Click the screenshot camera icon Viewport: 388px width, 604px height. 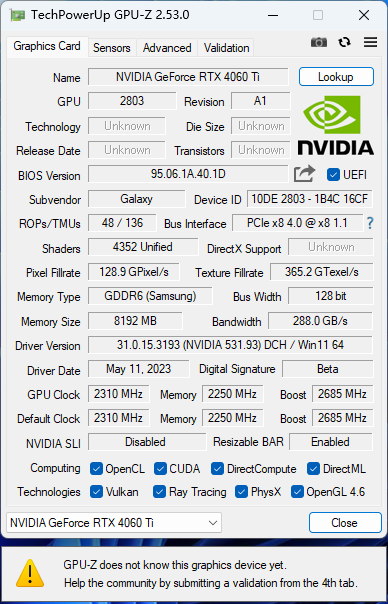tap(319, 42)
